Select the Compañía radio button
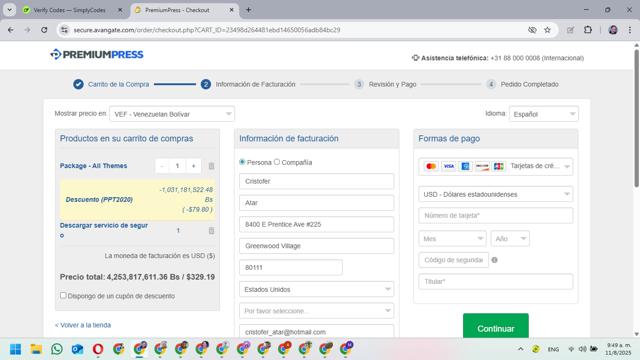This screenshot has width=640, height=360. click(x=277, y=162)
